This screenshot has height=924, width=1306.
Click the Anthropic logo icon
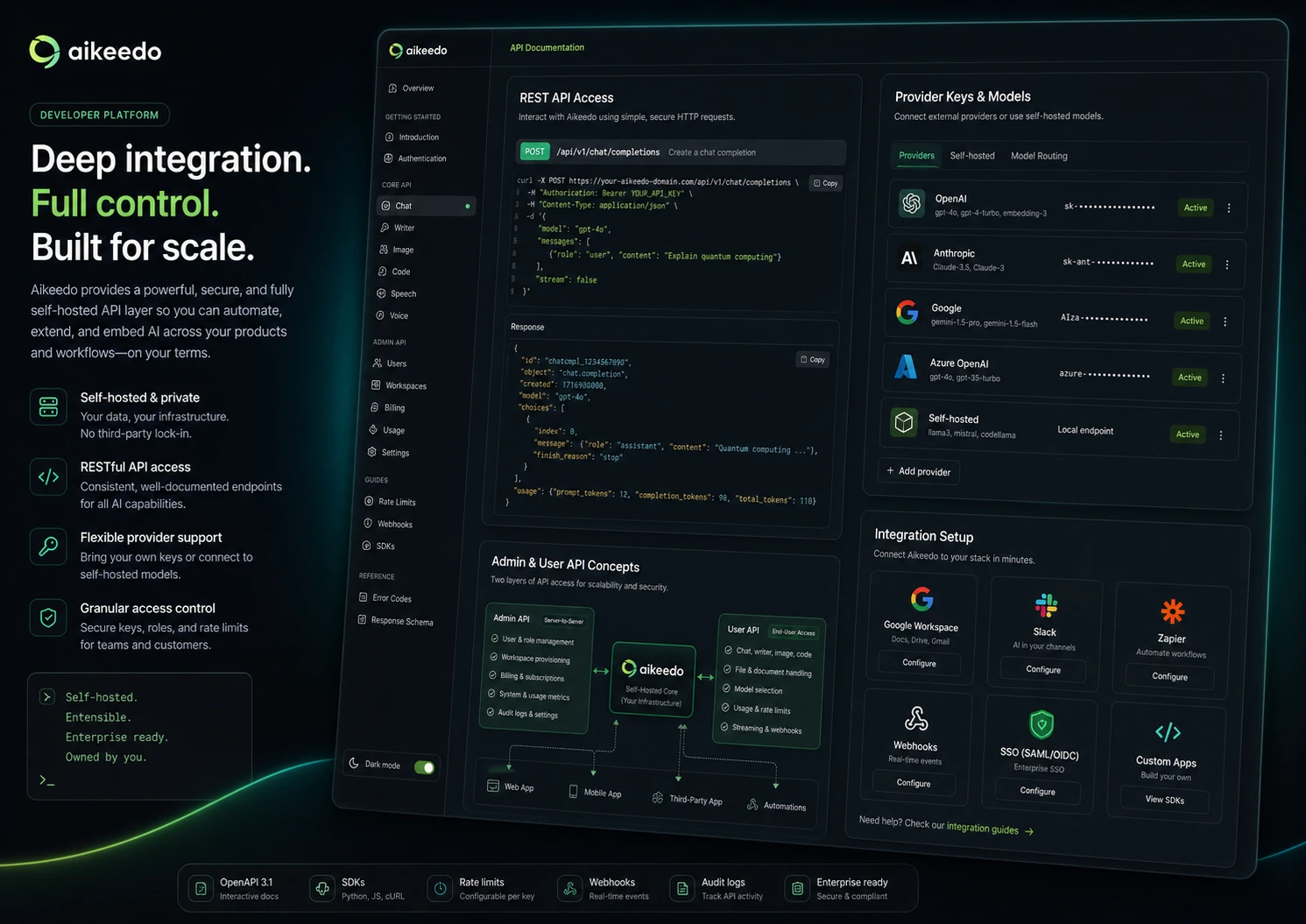909,258
